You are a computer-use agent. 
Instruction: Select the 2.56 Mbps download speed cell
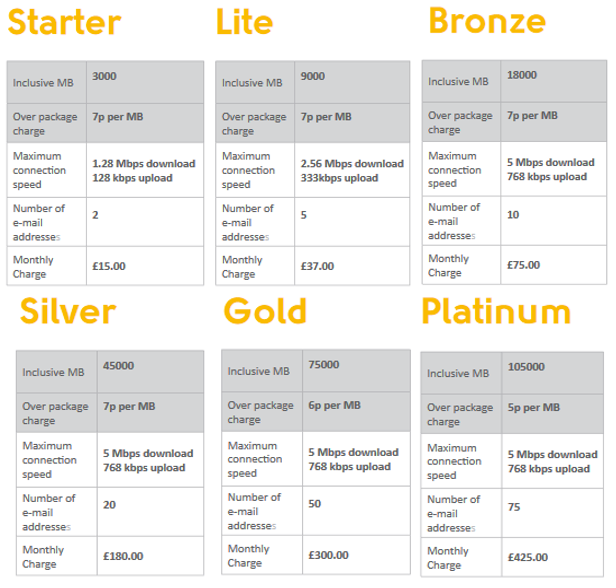(352, 170)
